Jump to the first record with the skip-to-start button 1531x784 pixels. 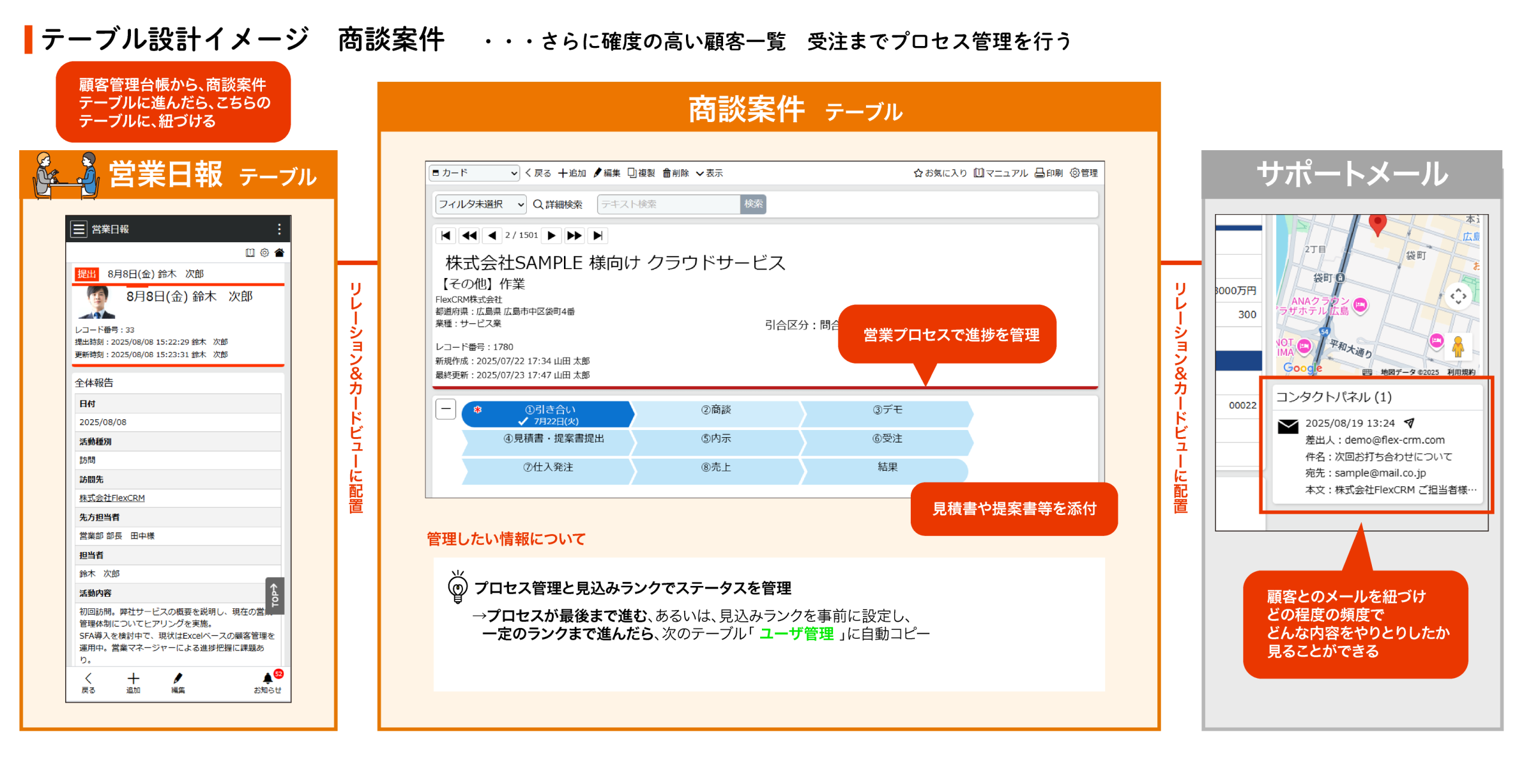(x=445, y=236)
